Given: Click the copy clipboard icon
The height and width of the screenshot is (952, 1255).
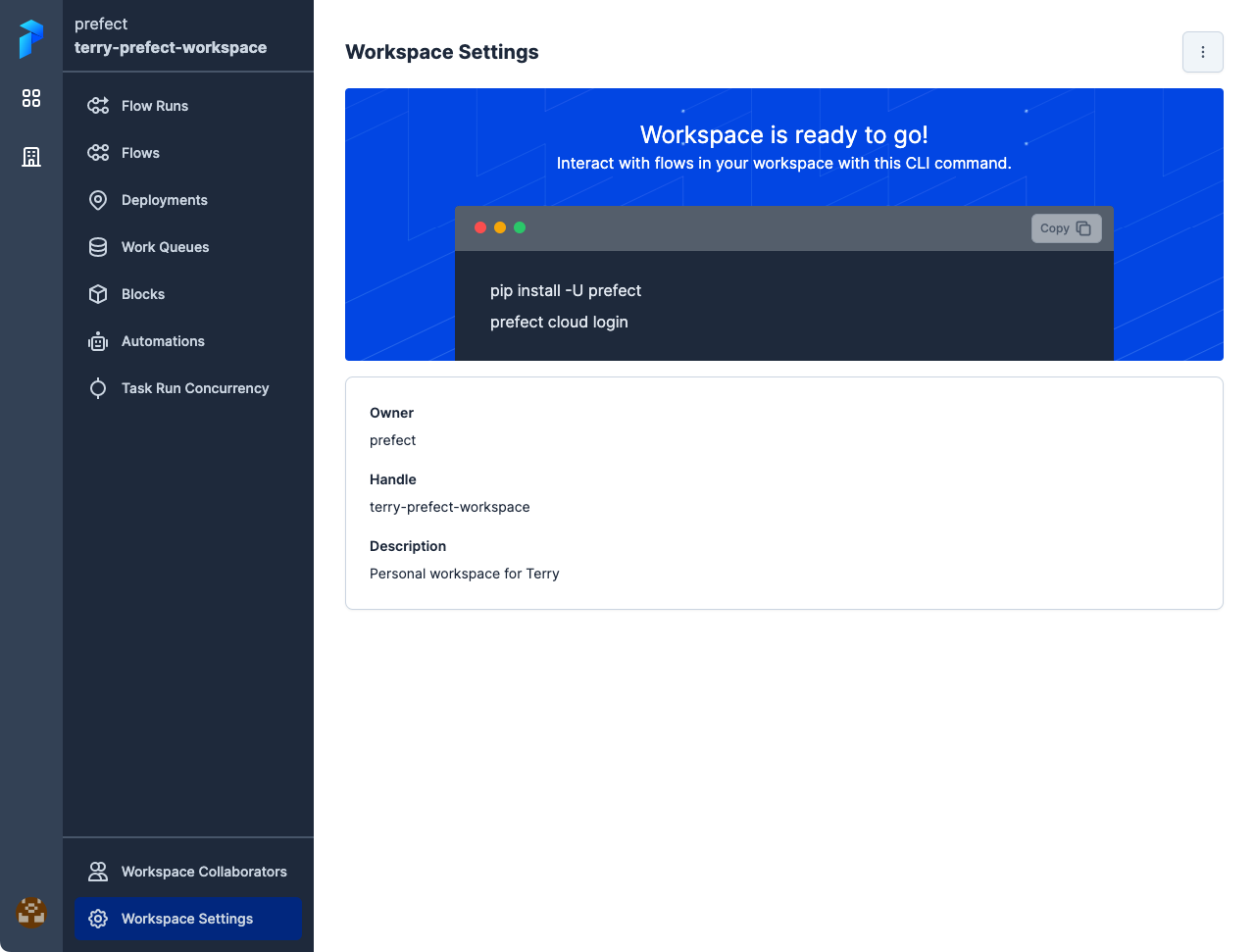Looking at the screenshot, I should (1083, 228).
